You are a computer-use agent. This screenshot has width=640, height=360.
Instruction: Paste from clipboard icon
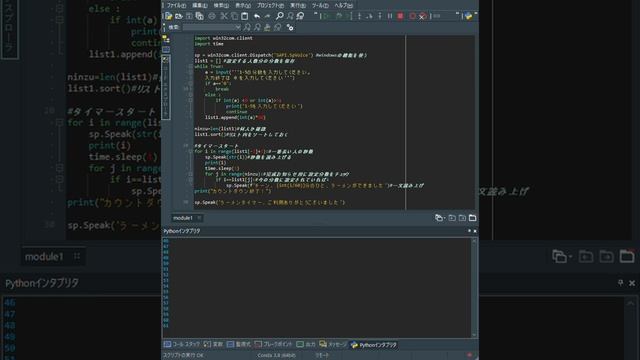[x=244, y=16]
